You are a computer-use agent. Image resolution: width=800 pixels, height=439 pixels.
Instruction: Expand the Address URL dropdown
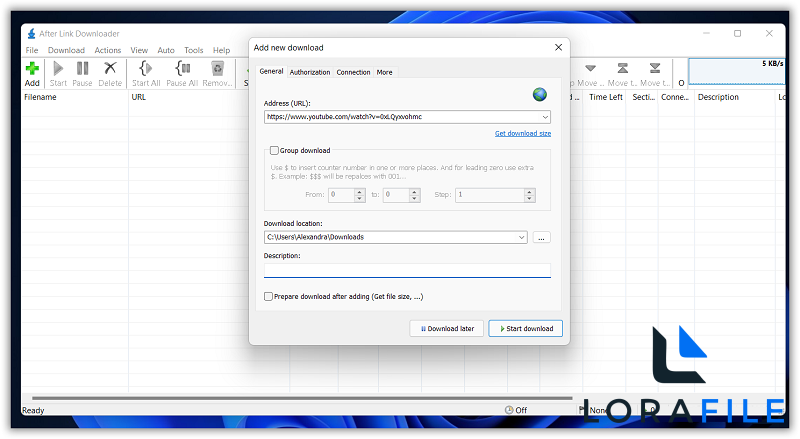[545, 117]
